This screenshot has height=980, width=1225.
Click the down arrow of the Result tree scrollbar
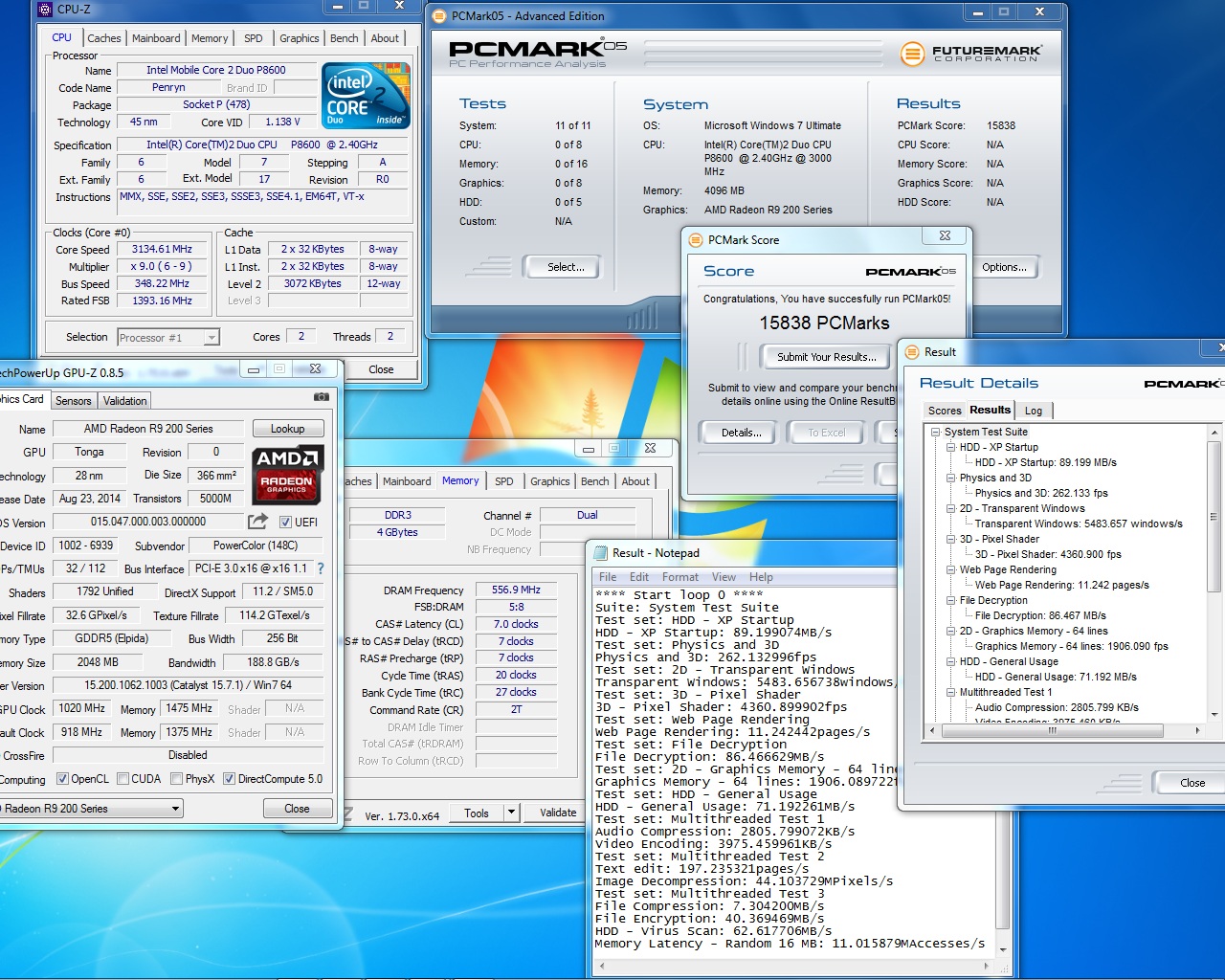coord(1214,715)
